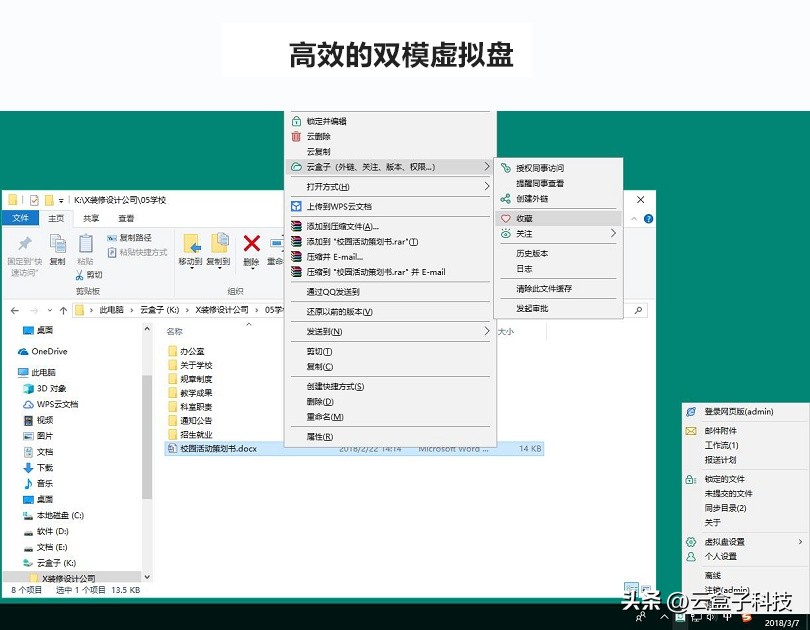Viewport: 810px width, 630px height.
Task: Click the 锁定的文件 lock icon
Action: click(x=690, y=478)
